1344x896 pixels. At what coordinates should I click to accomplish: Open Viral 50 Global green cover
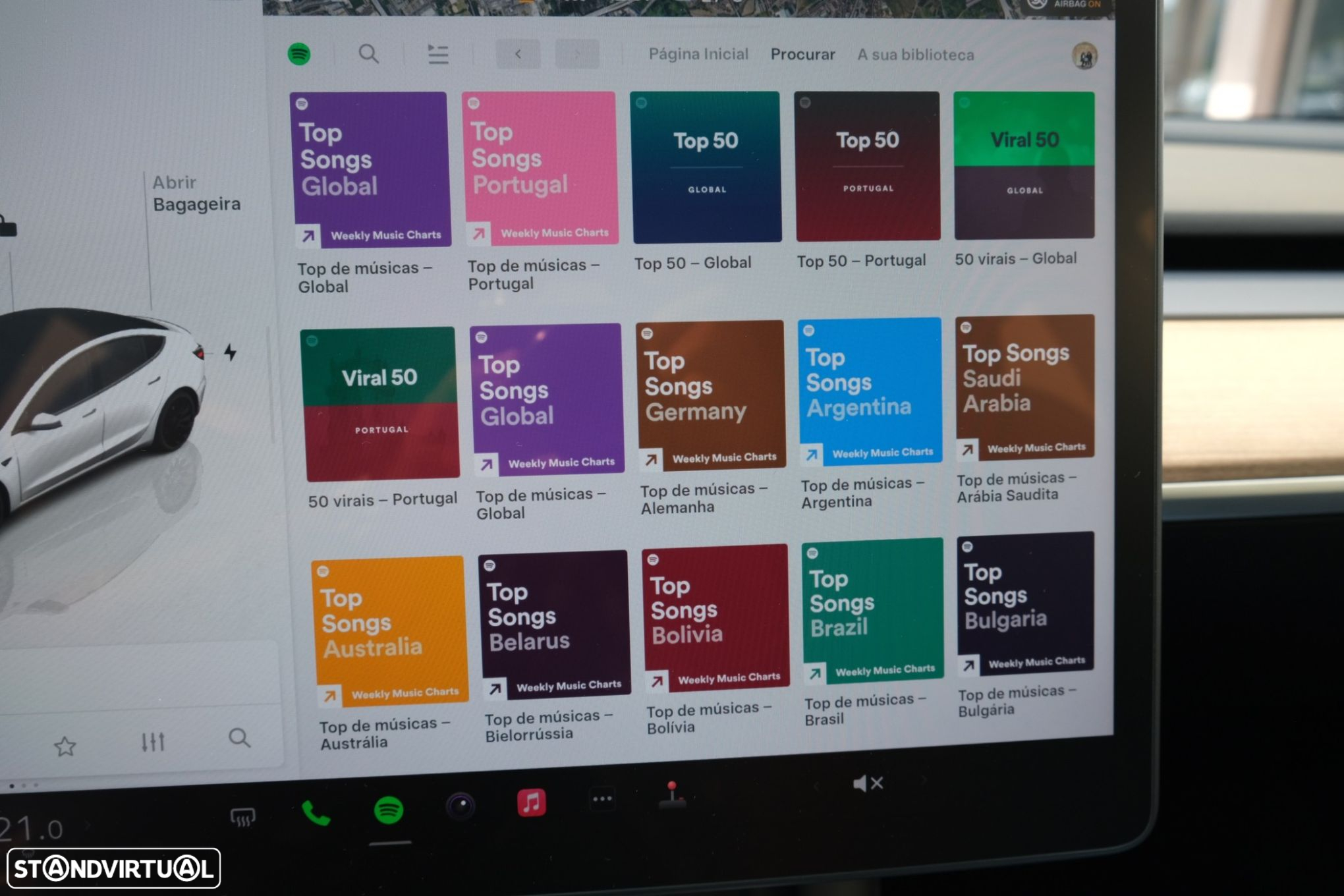tap(1024, 165)
